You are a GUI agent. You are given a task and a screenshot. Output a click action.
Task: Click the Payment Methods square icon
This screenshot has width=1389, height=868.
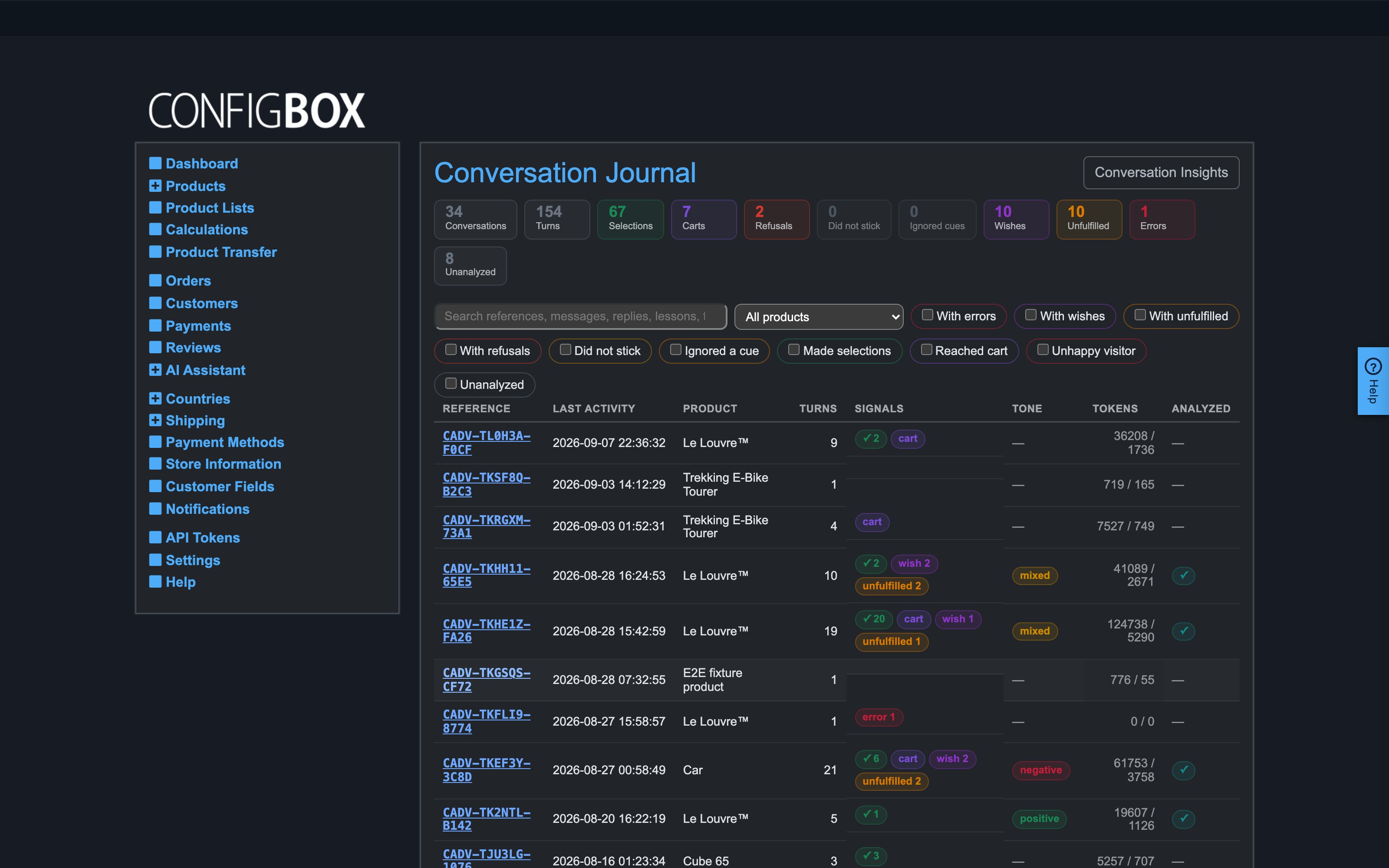pyautogui.click(x=155, y=441)
